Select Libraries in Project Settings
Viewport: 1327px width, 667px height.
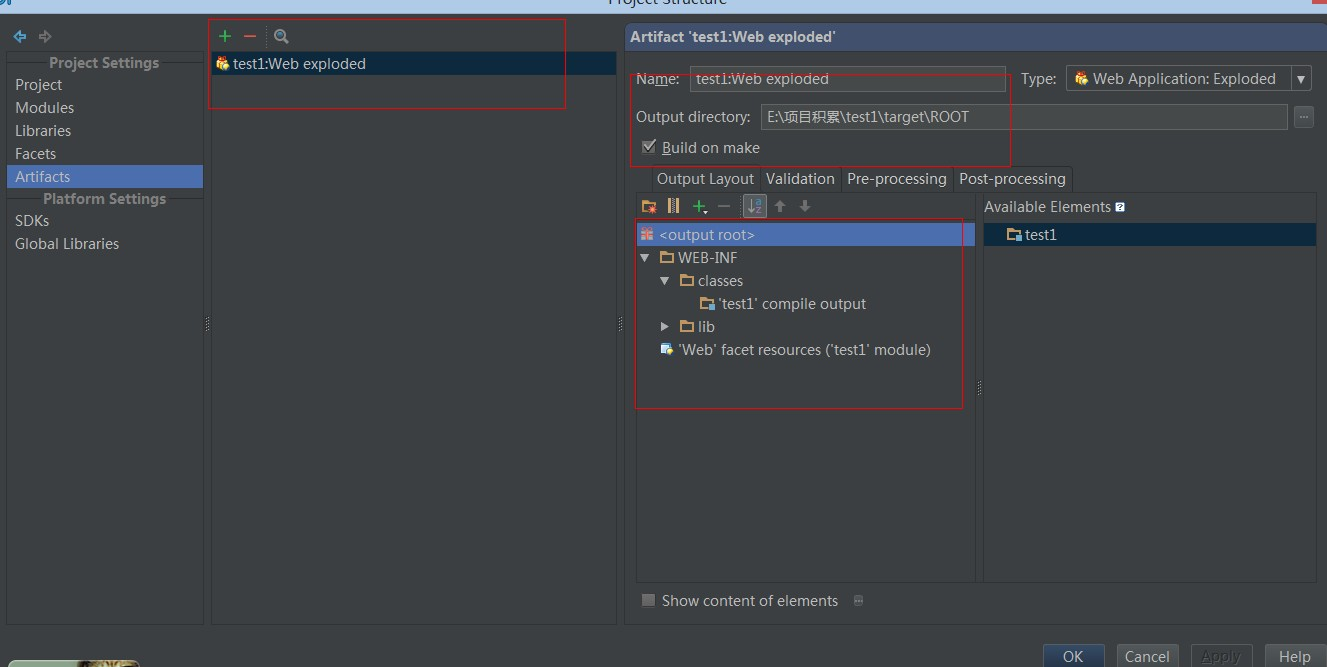point(43,131)
